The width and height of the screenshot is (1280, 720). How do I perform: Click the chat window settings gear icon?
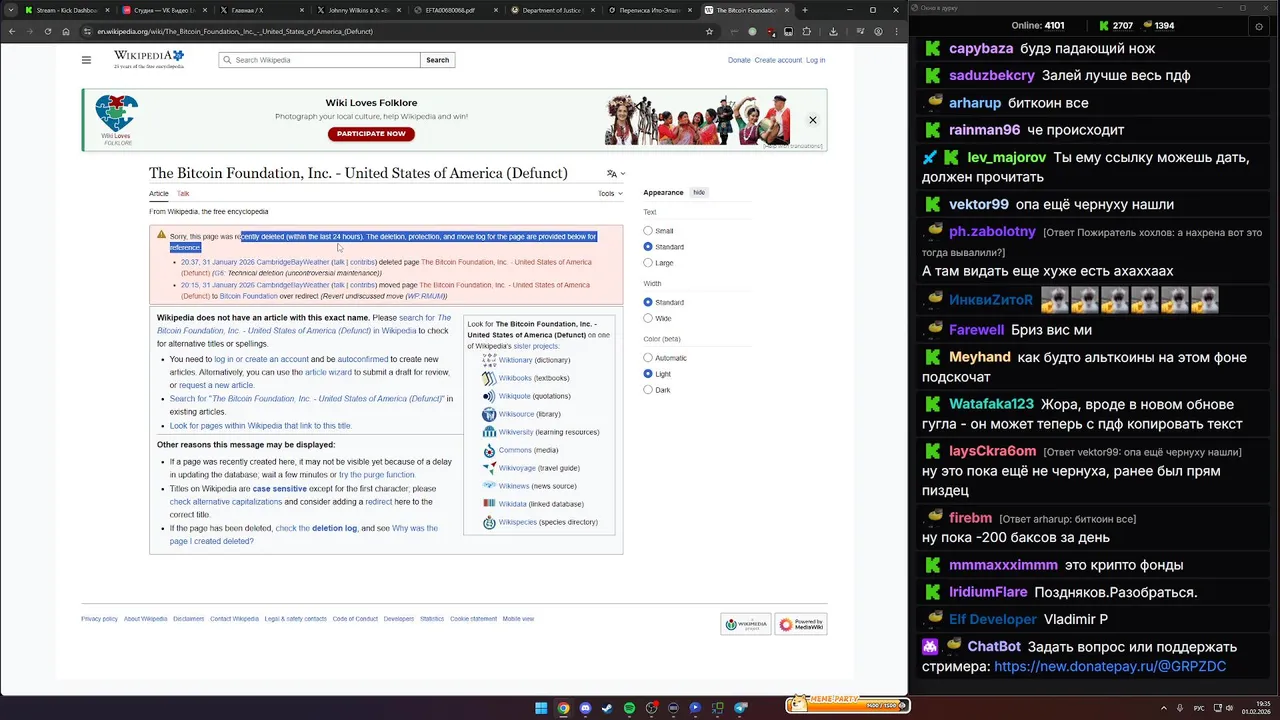(x=1257, y=27)
